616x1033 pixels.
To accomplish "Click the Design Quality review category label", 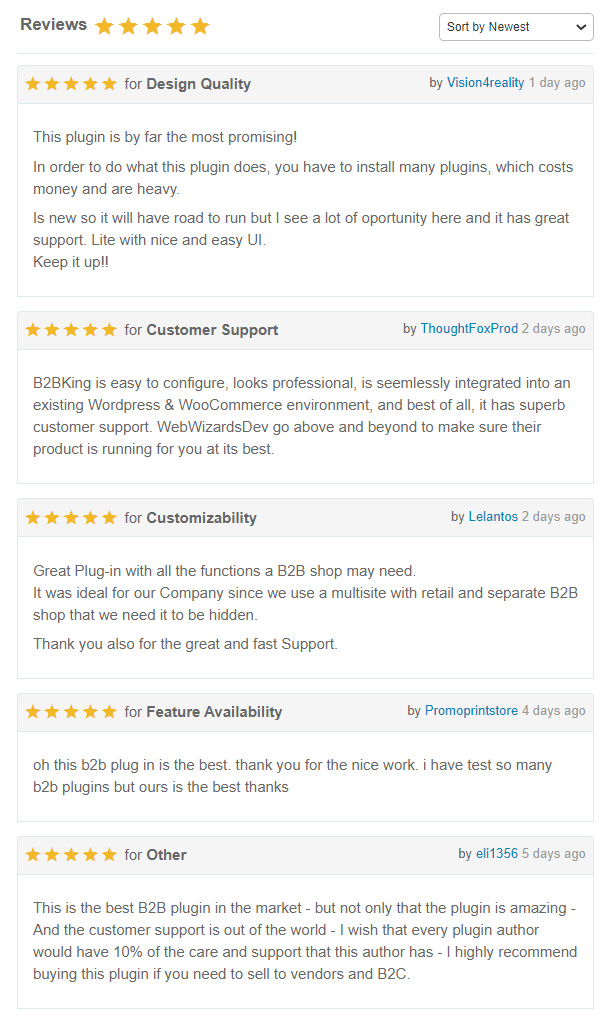I will click(198, 84).
